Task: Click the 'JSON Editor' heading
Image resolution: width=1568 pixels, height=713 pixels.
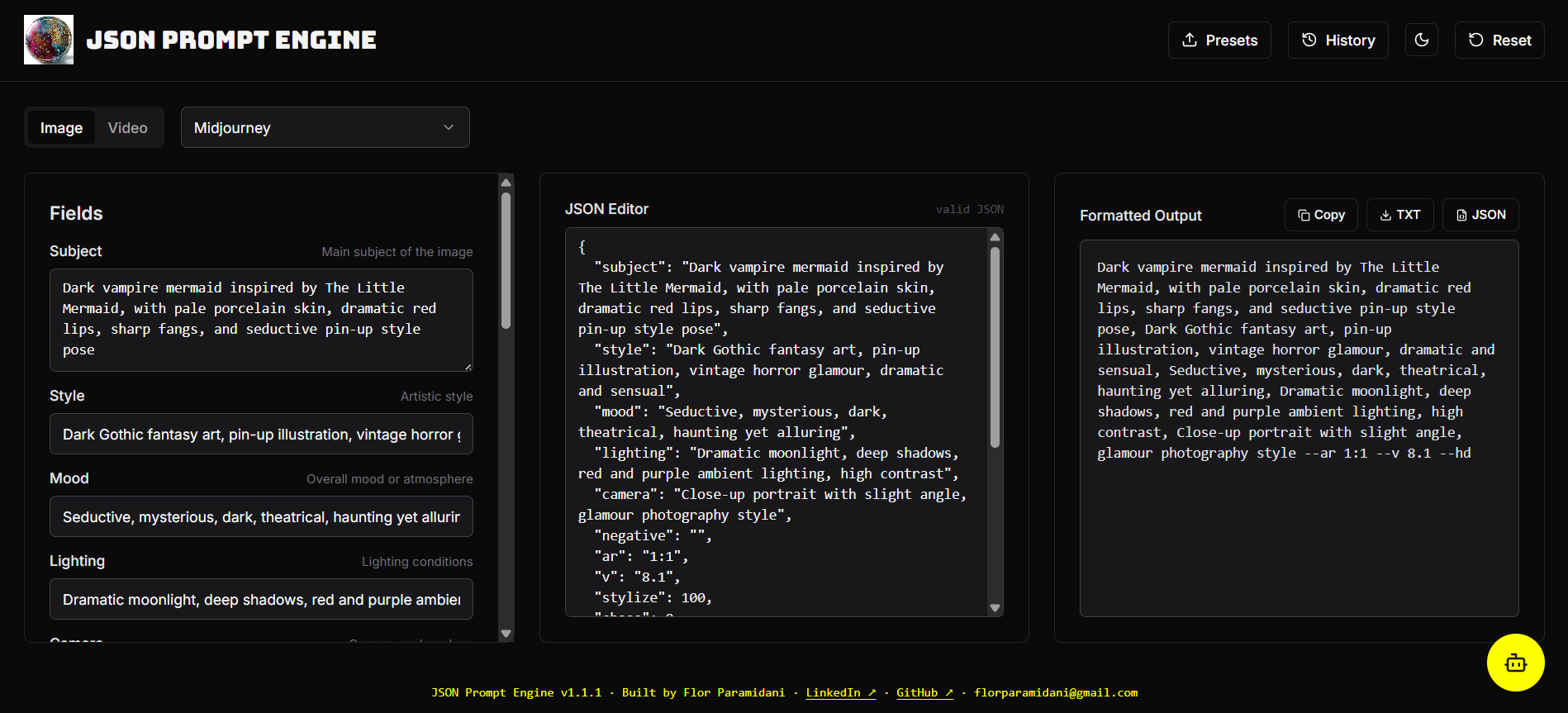Action: [x=606, y=209]
